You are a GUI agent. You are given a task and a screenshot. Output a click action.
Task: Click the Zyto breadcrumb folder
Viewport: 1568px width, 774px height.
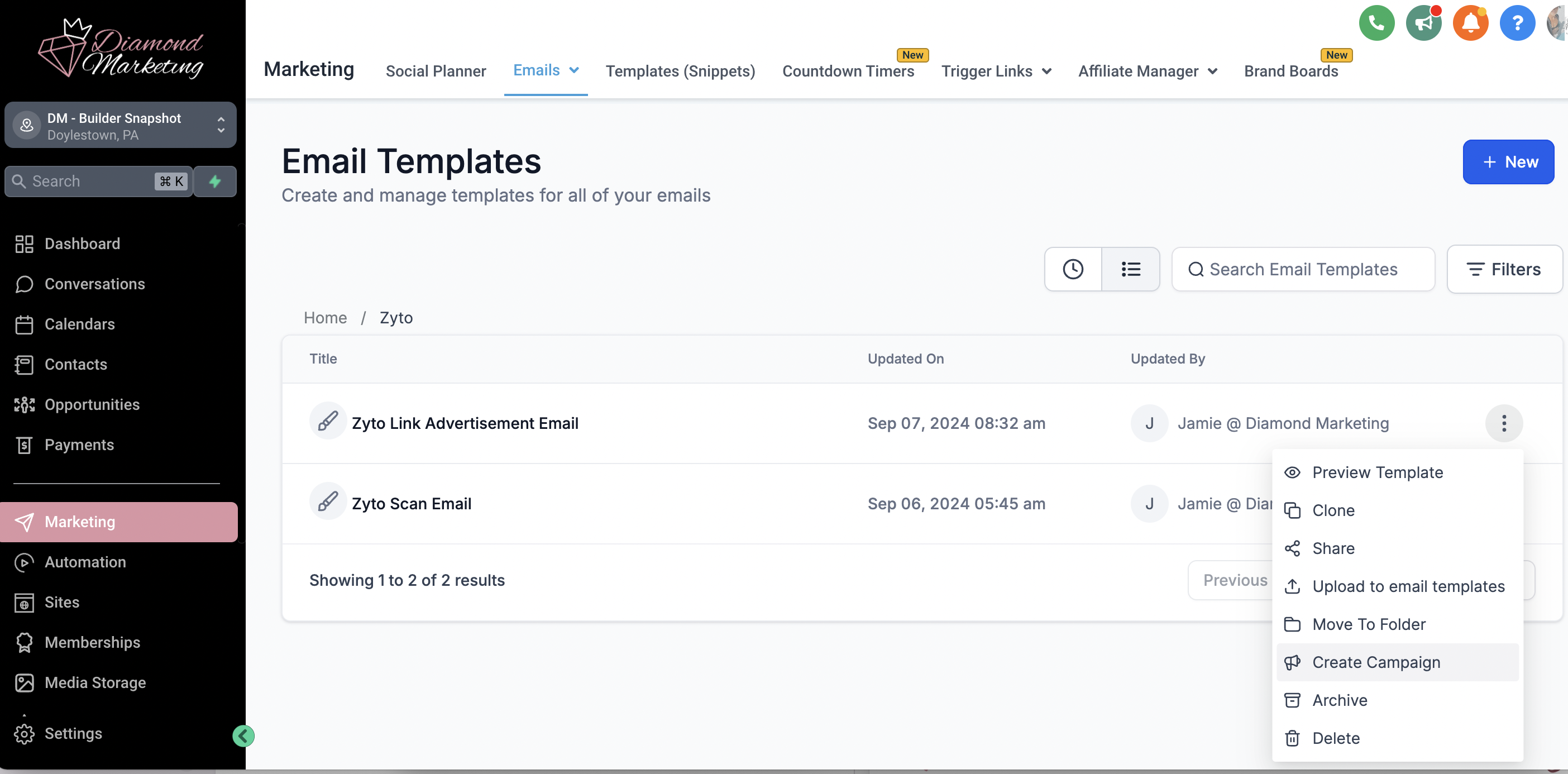(396, 317)
